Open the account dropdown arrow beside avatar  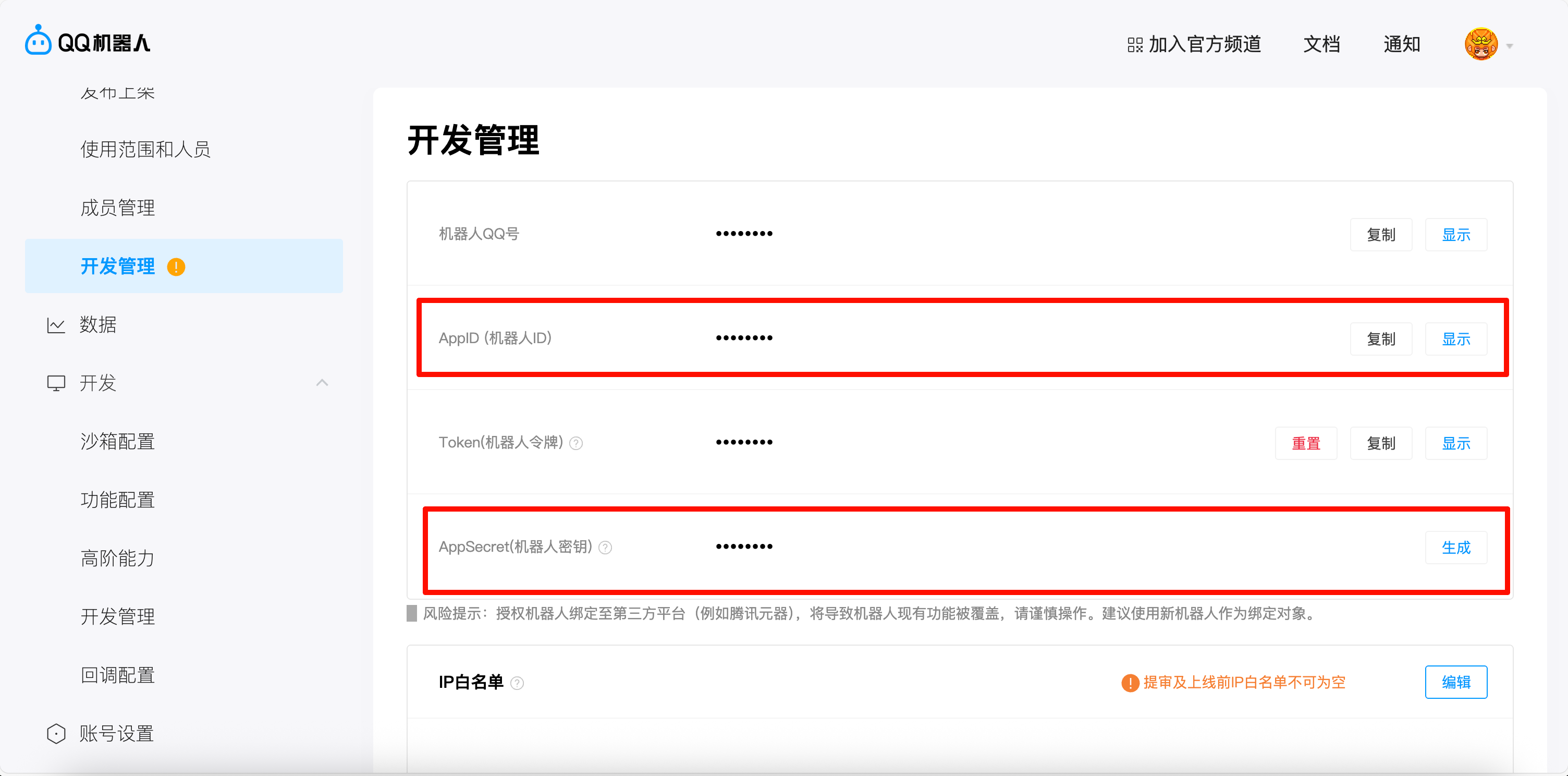click(1510, 46)
